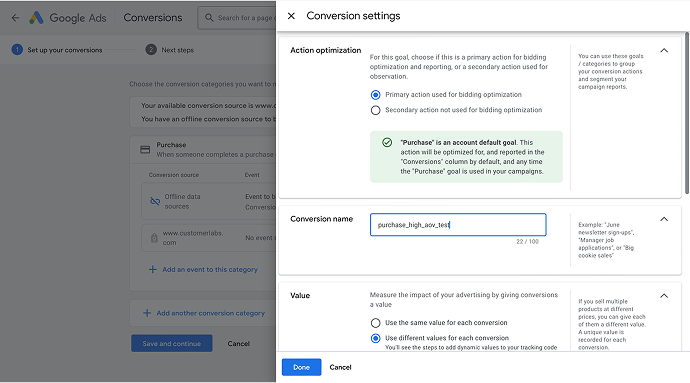The height and width of the screenshot is (383, 690).
Task: Click the Value section heading
Action: pos(300,295)
